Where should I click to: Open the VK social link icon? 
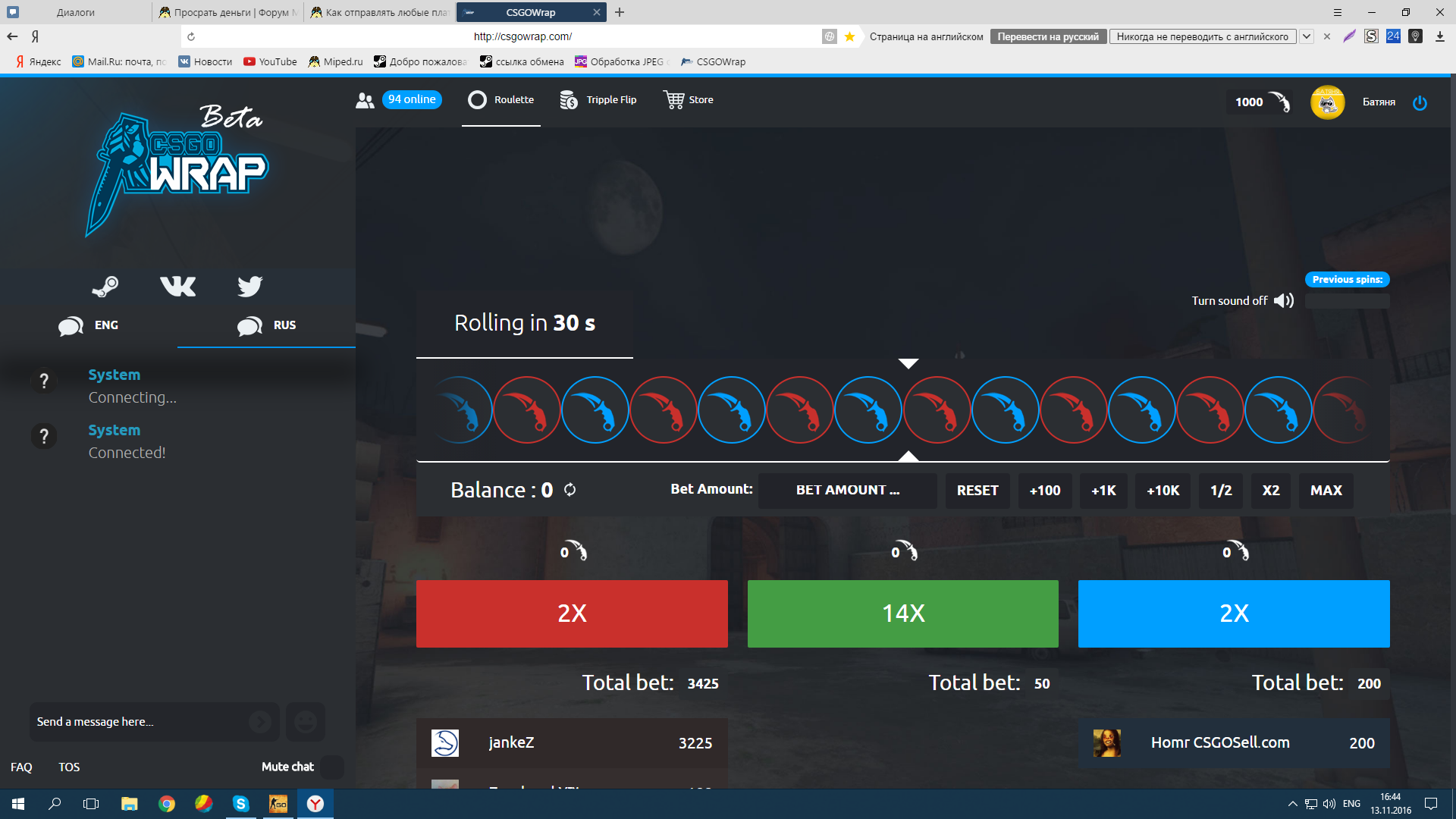click(178, 286)
